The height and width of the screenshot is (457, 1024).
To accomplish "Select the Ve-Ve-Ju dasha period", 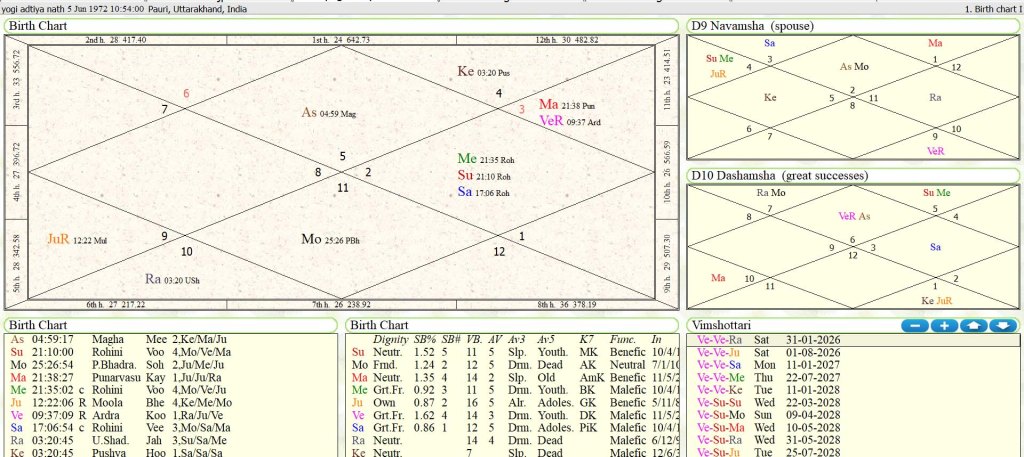I will [853, 353].
